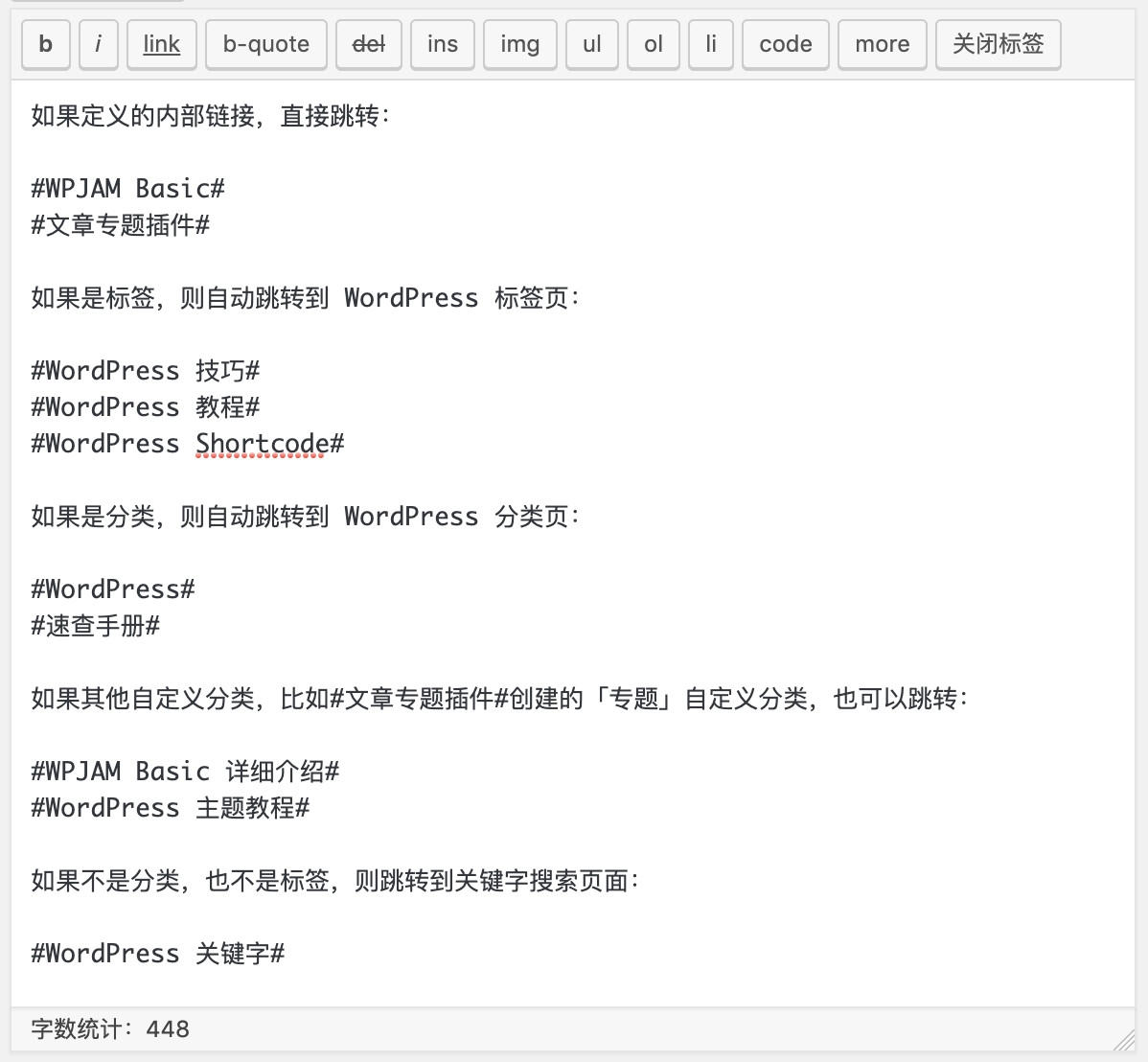Click the 关闭标签 close tags button
Screen dimensions: 1148x1062
pyautogui.click(x=998, y=45)
